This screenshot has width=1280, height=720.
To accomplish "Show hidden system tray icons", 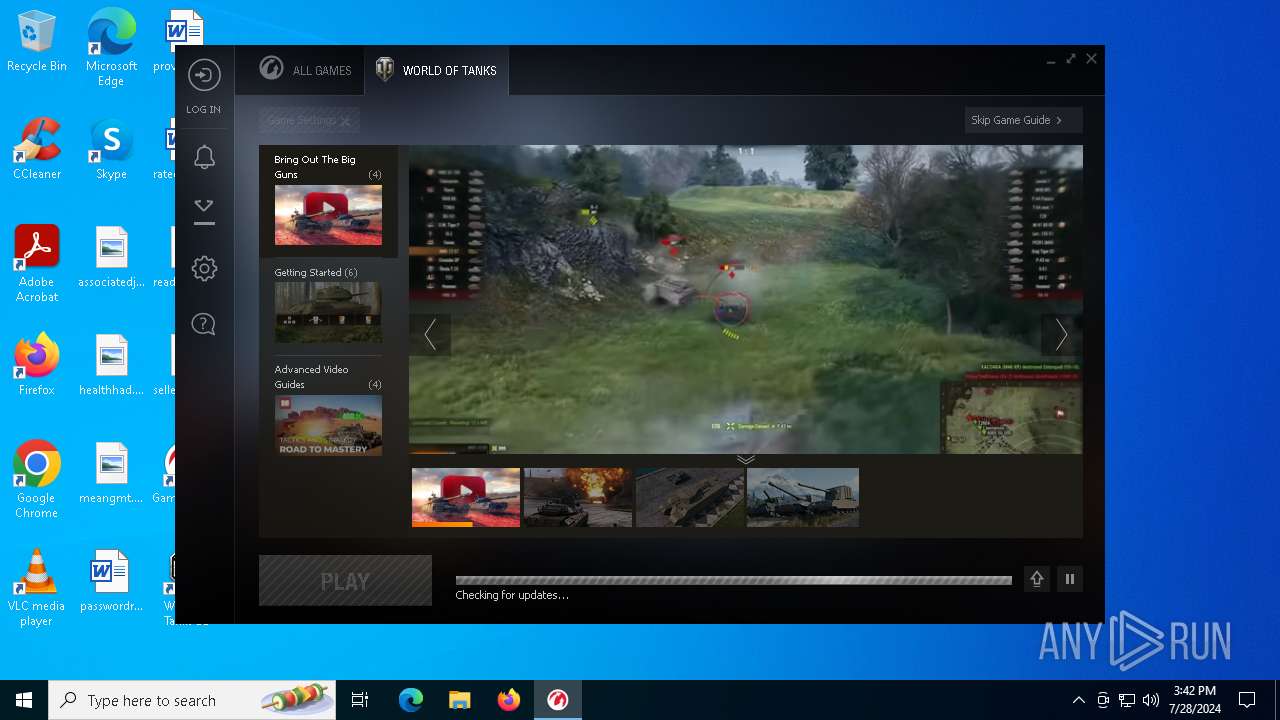I will pyautogui.click(x=1079, y=700).
